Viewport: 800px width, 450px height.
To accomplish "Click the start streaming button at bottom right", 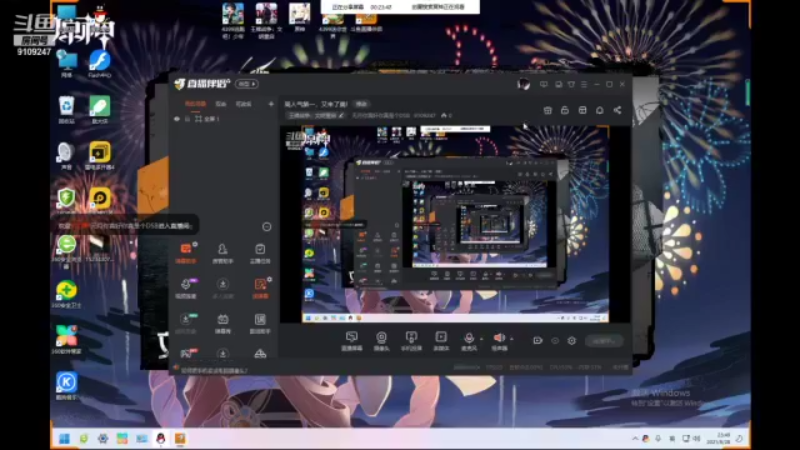I will point(604,341).
